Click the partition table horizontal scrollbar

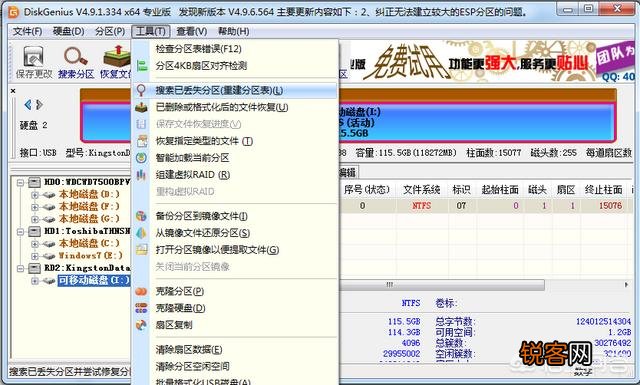point(442,285)
